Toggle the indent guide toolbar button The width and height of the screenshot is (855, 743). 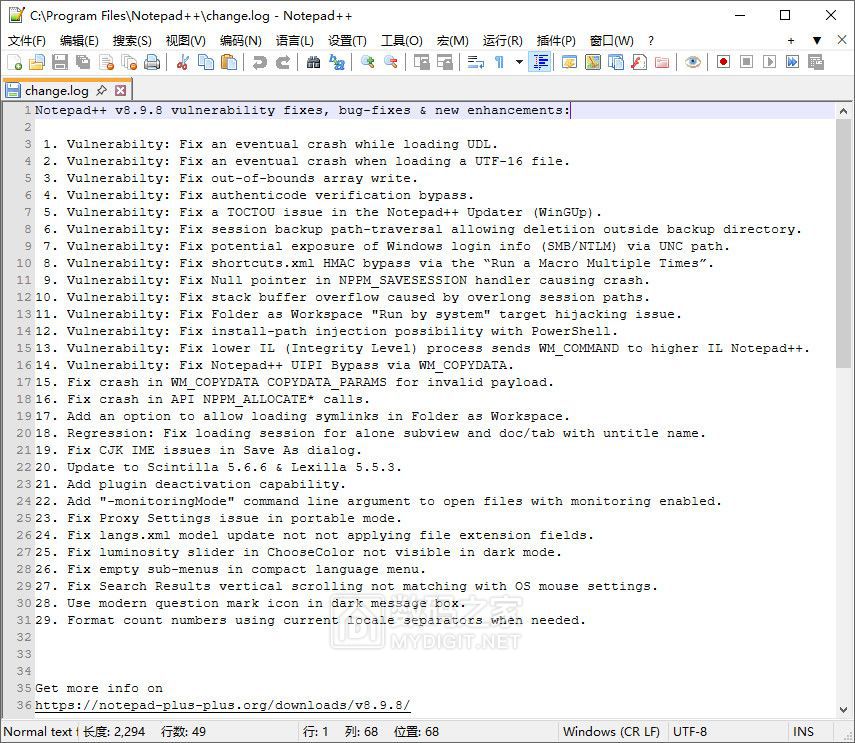click(x=540, y=62)
